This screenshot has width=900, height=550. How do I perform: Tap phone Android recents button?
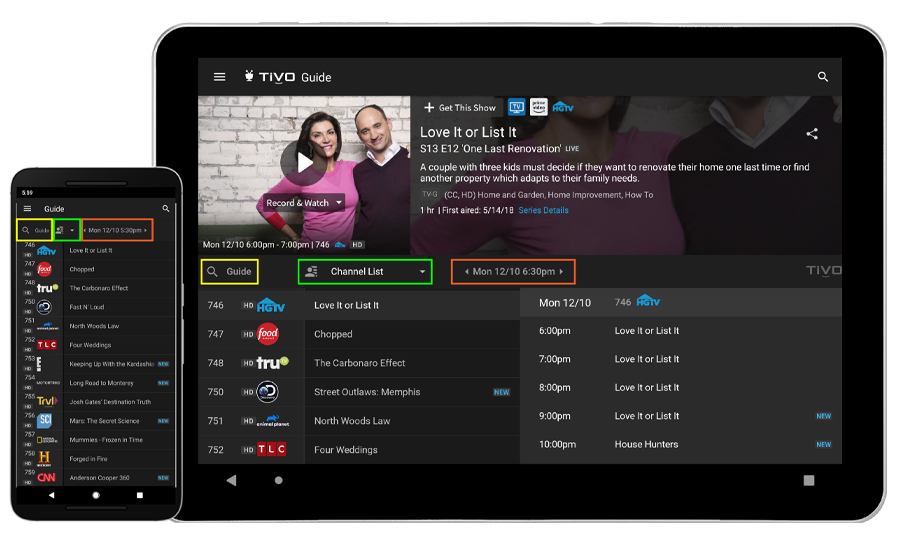[x=139, y=495]
